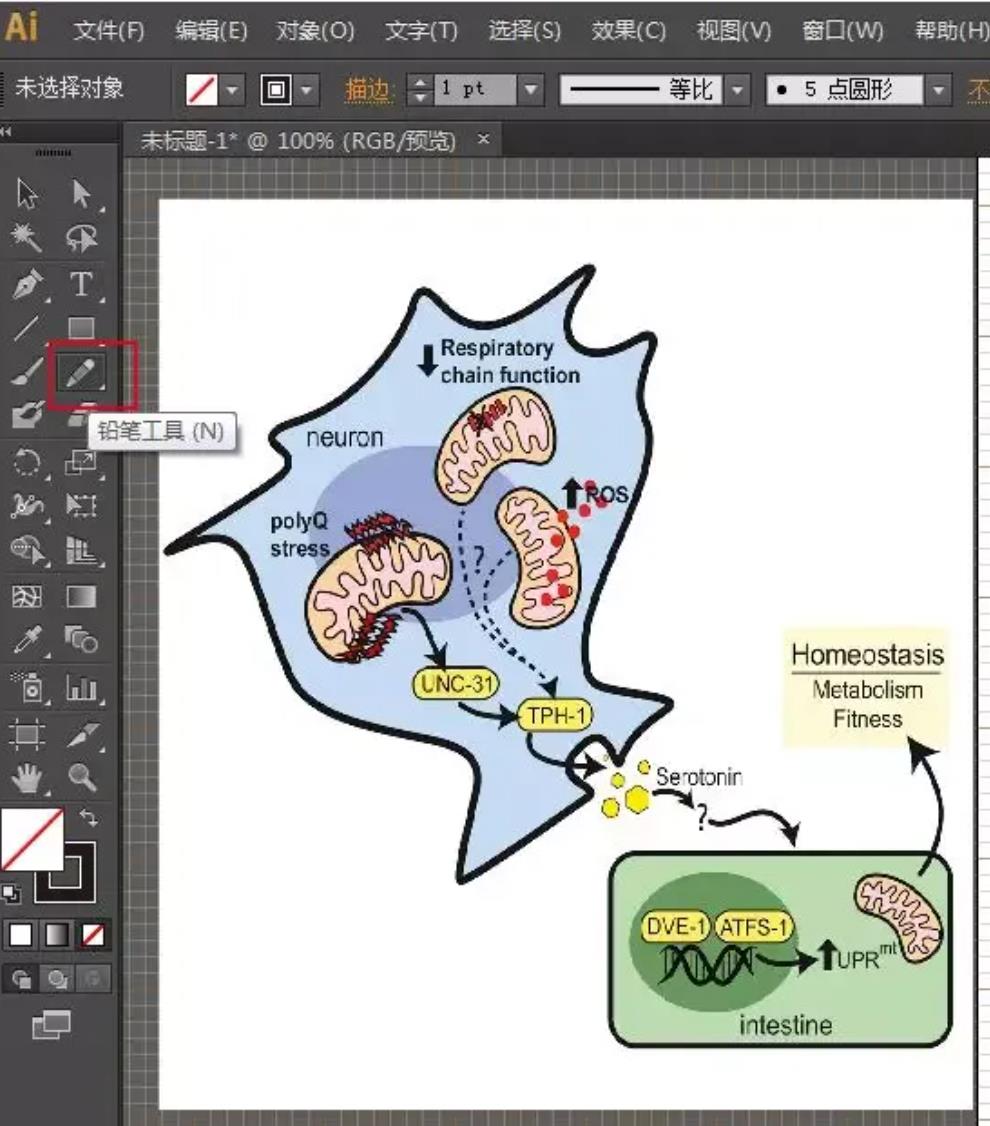Select the Zoom tool
This screenshot has width=990, height=1126.
pos(81,774)
